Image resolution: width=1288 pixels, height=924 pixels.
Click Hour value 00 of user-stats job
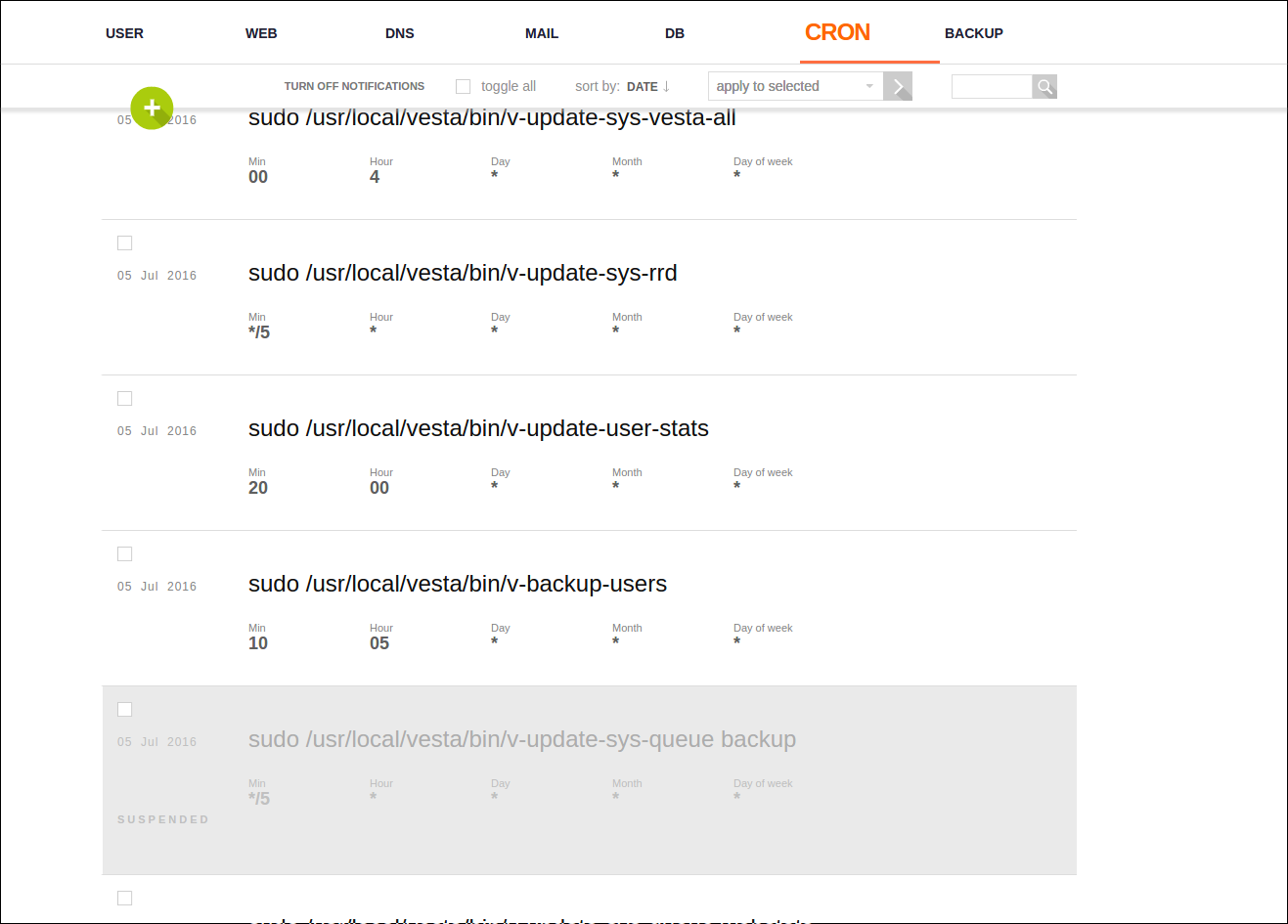pyautogui.click(x=379, y=488)
